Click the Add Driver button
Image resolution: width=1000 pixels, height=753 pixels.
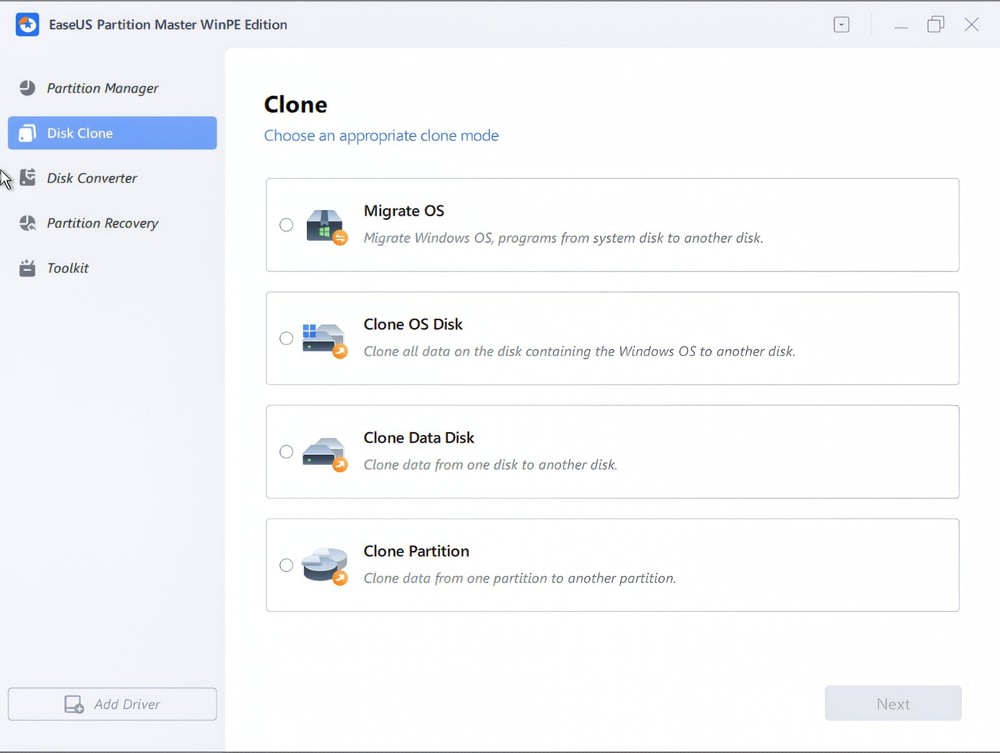[112, 703]
